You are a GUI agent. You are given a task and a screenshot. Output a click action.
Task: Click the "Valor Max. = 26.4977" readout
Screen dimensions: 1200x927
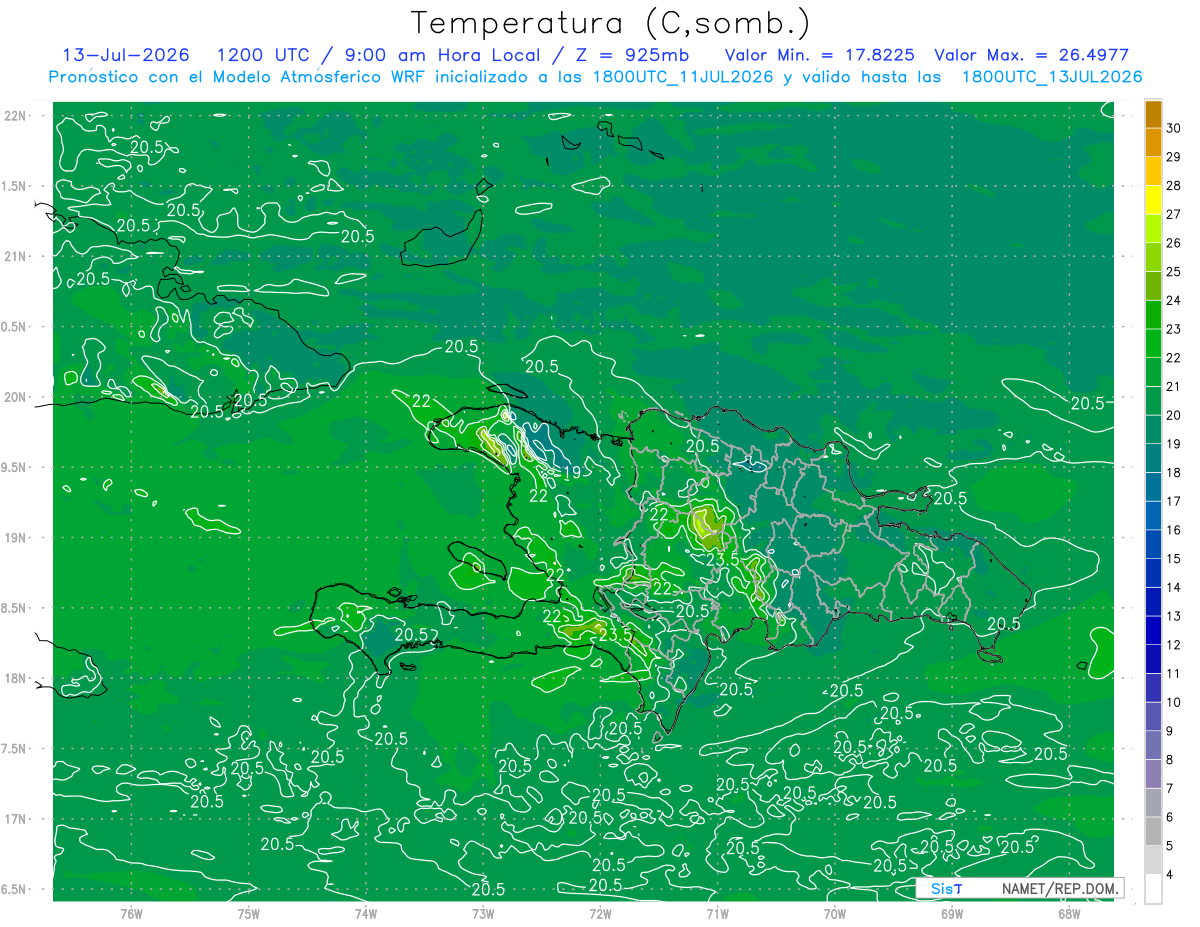[1031, 55]
